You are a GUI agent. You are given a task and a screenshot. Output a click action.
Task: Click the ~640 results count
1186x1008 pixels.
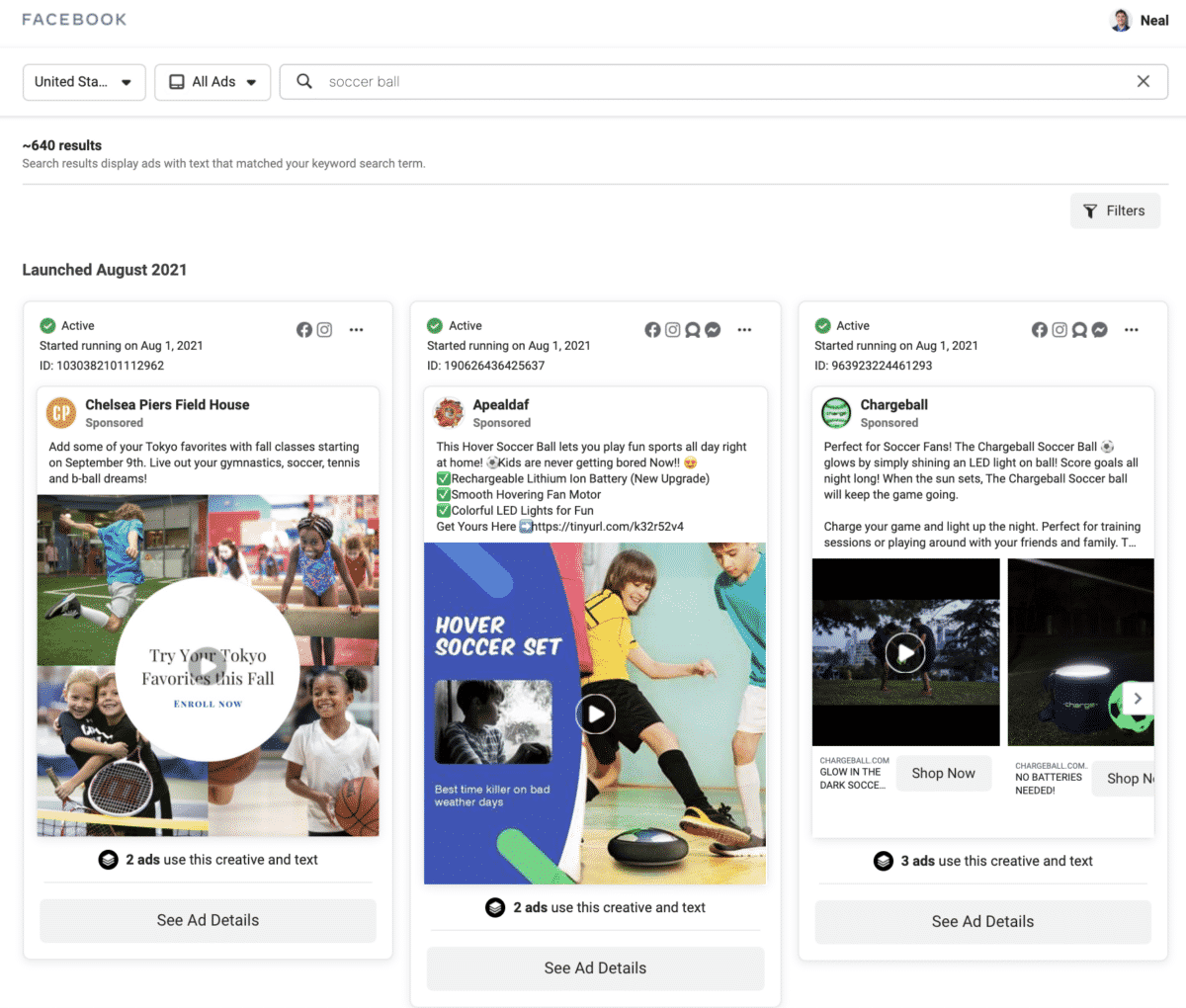point(61,145)
